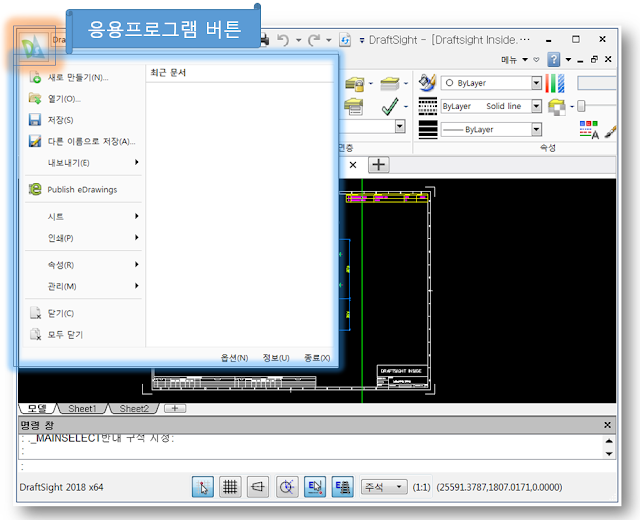This screenshot has width=640, height=520.
Task: Adjust the transparency slider handle
Action: coord(581,106)
